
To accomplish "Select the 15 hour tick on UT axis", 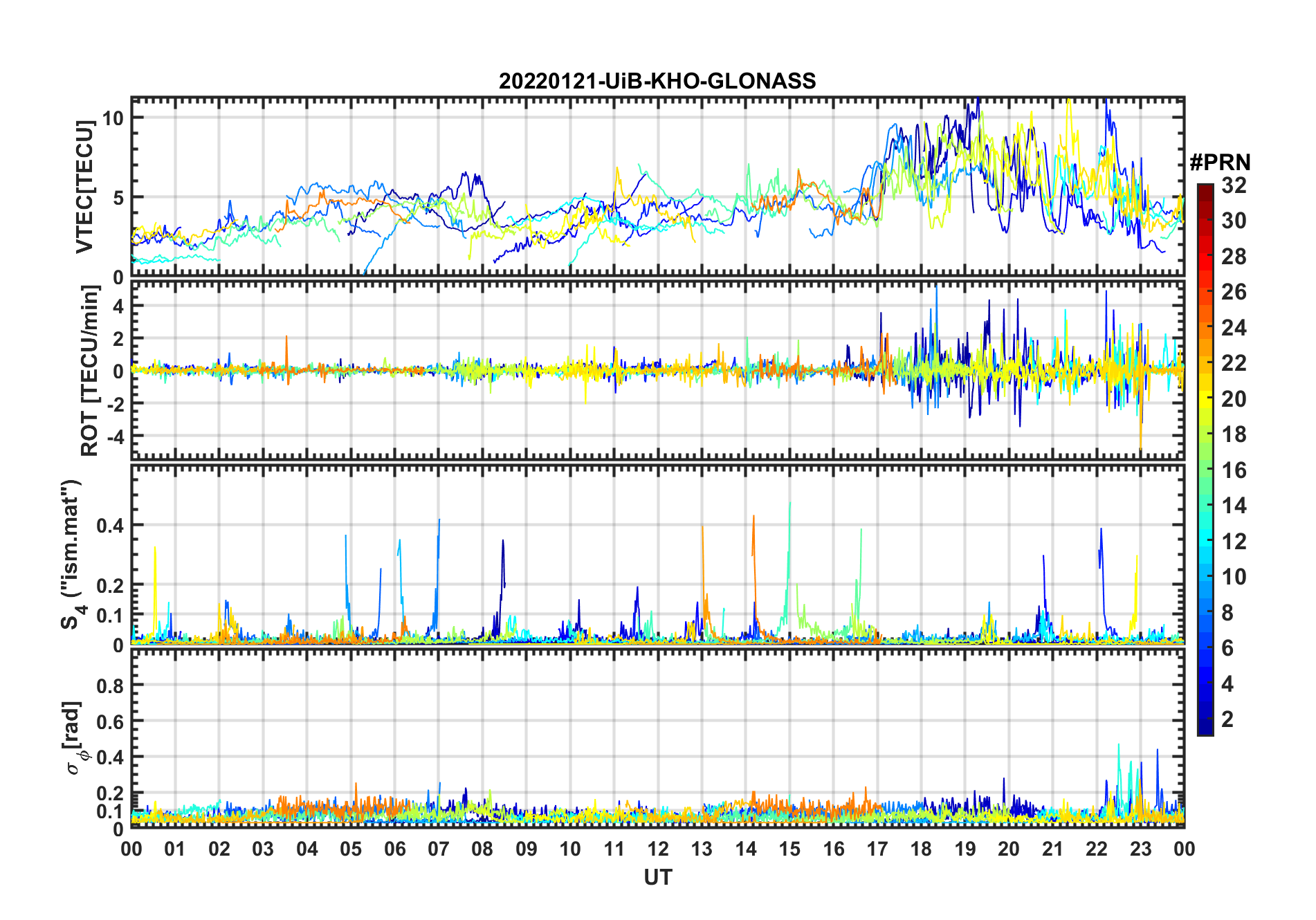I will [789, 849].
